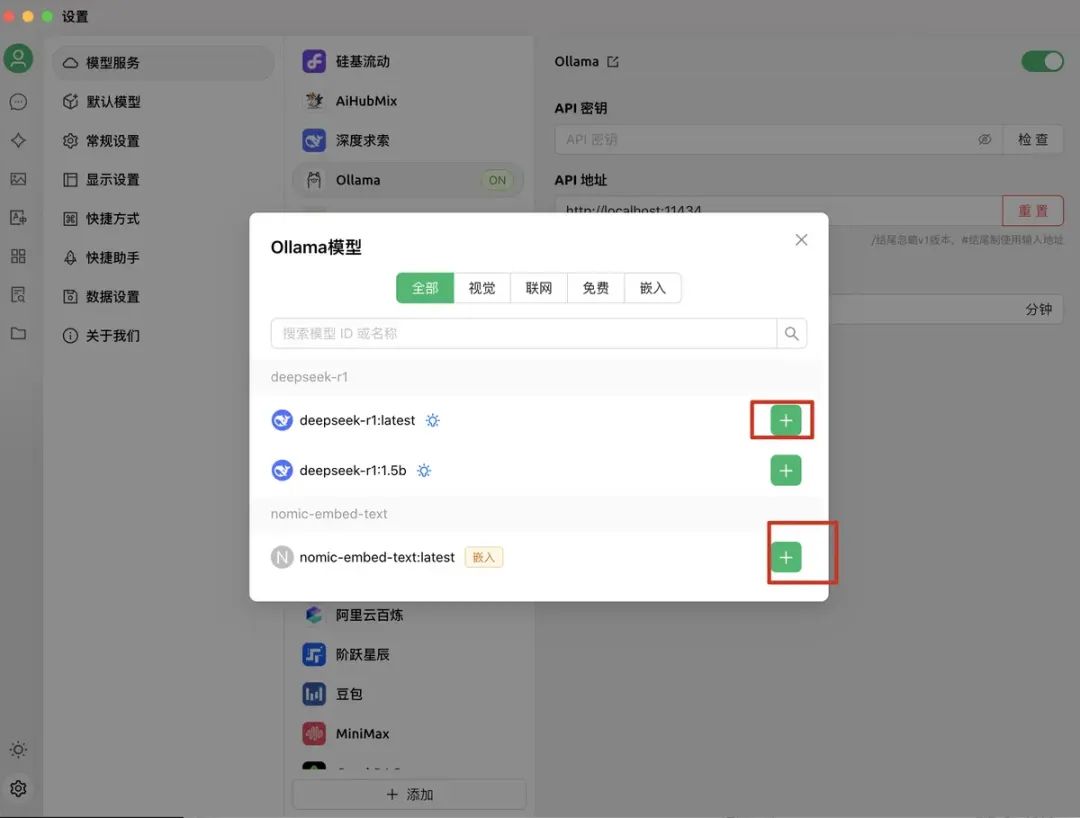Open the files folder sidebar icon
The image size is (1080, 818).
[x=19, y=333]
